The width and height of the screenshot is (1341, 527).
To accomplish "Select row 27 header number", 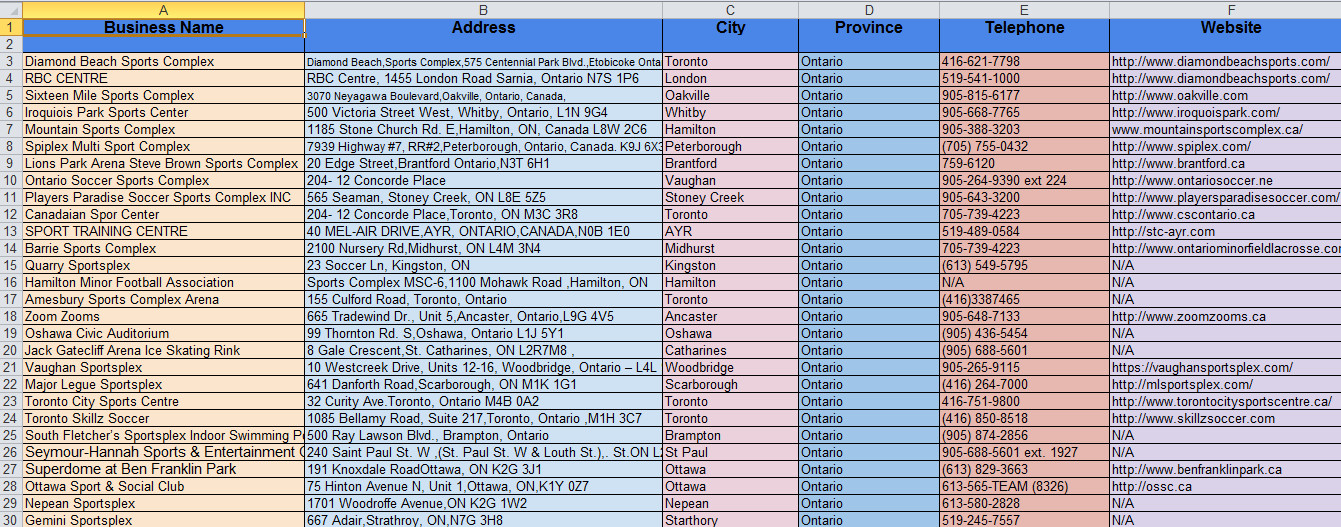I will point(11,470).
